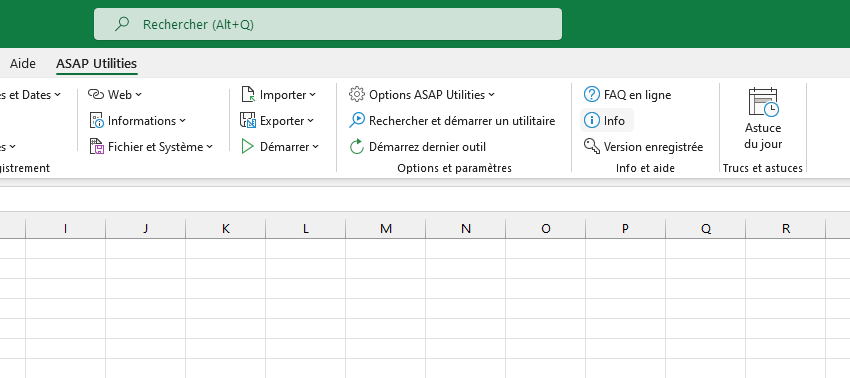Open Astuce du jour label

(x=763, y=136)
